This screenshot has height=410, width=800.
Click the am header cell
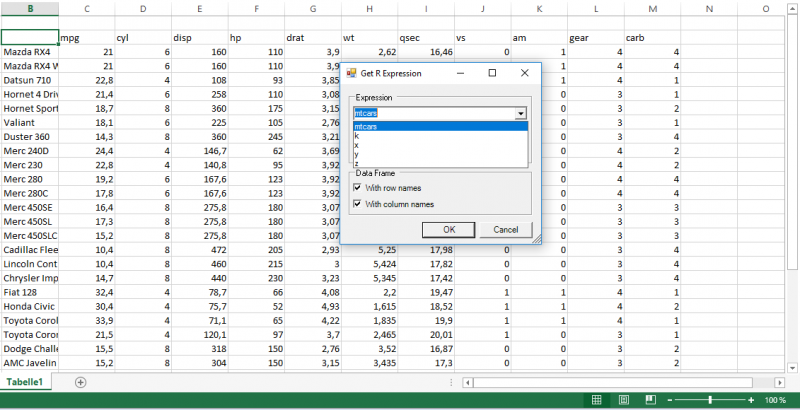click(539, 38)
